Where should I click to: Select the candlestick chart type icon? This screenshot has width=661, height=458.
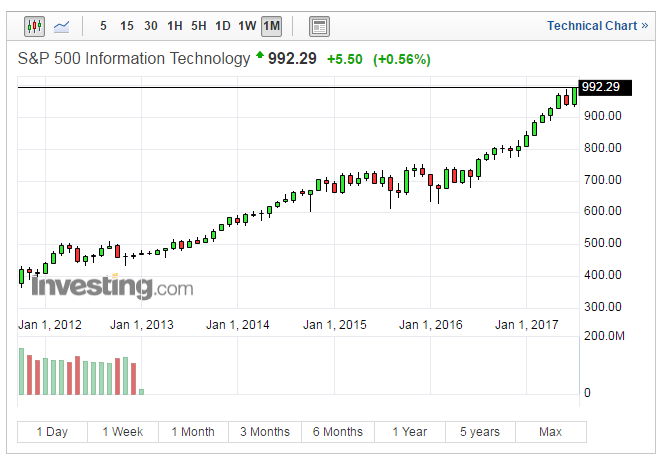pyautogui.click(x=34, y=26)
